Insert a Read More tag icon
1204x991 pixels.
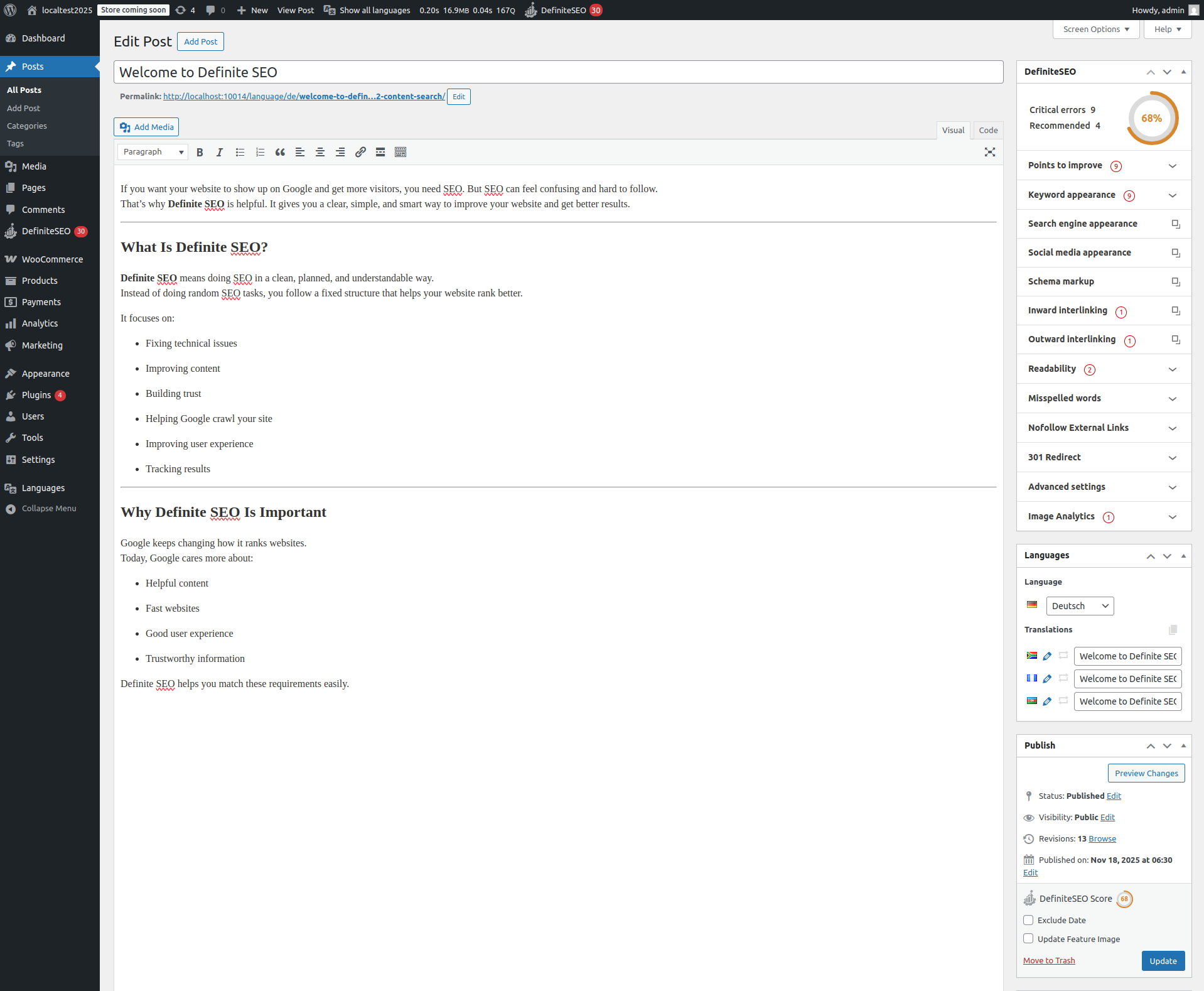click(380, 152)
